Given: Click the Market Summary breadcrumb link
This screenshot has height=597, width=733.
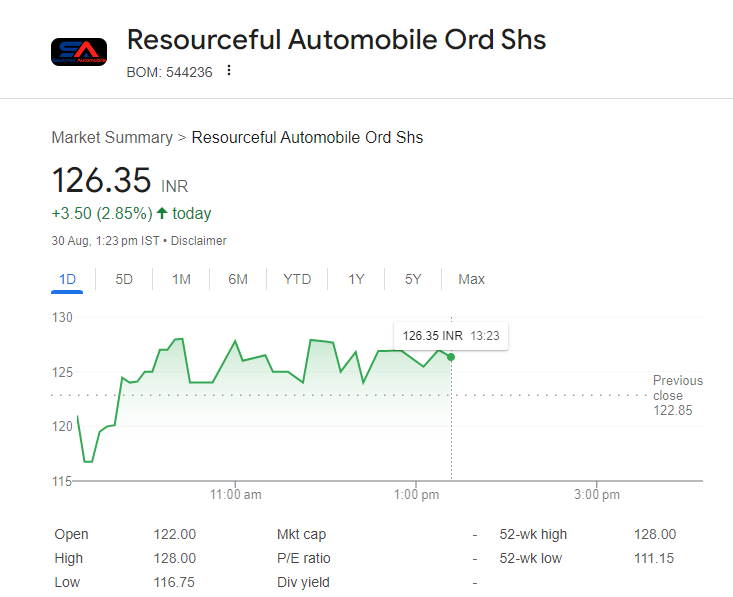Looking at the screenshot, I should (x=111, y=137).
